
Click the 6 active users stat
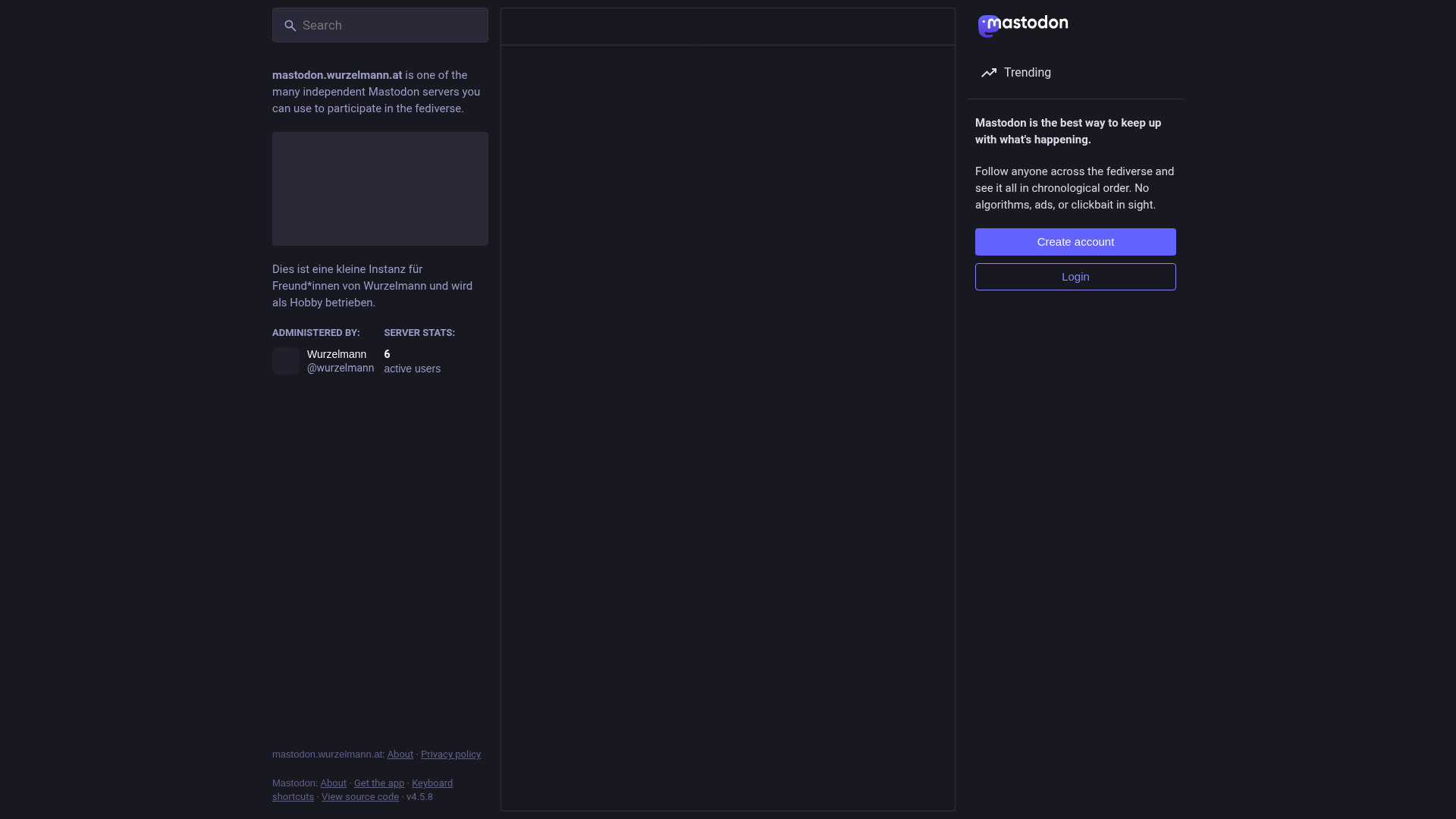point(412,361)
